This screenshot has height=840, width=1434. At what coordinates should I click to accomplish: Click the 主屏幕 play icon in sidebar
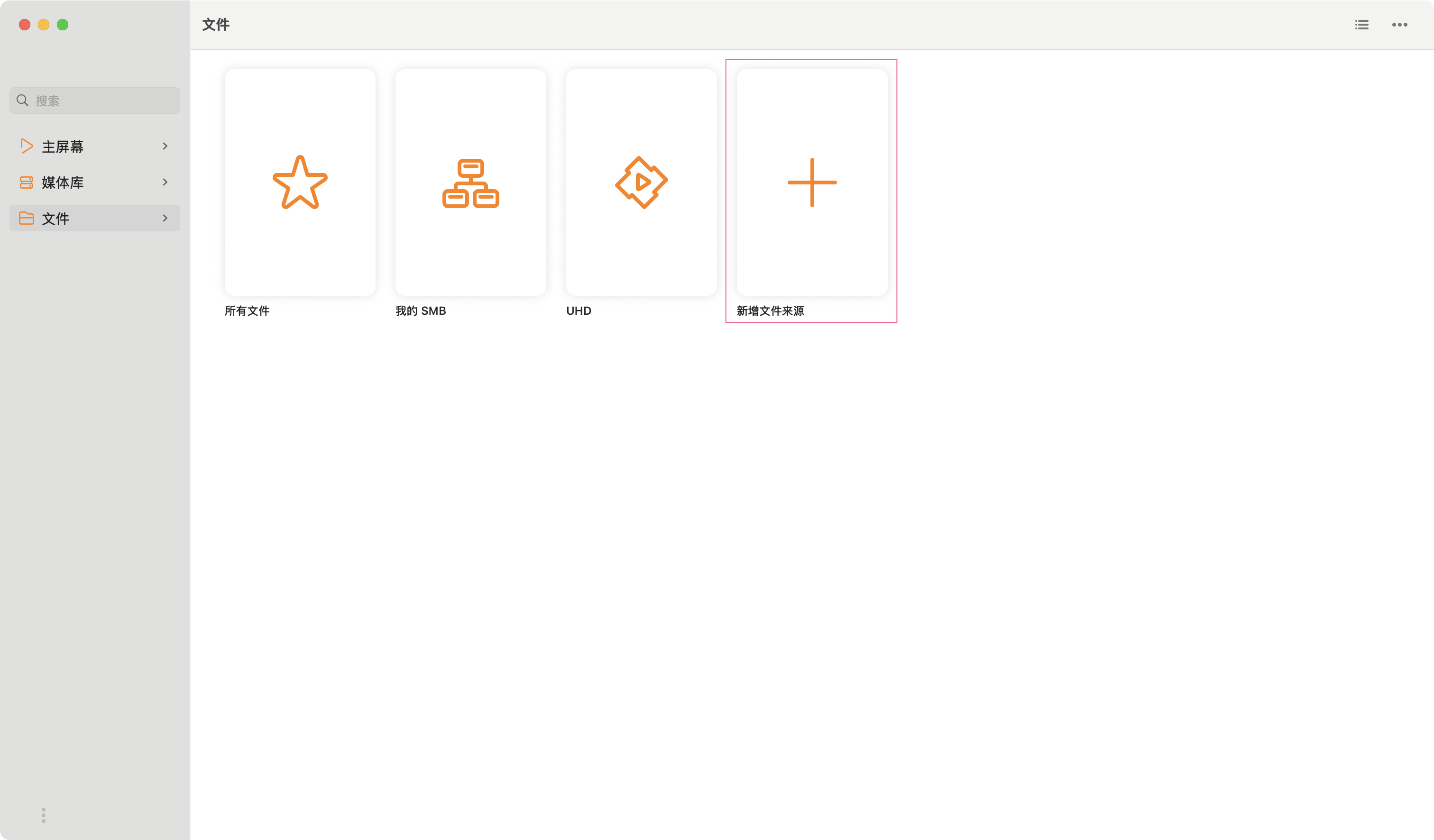[x=26, y=146]
